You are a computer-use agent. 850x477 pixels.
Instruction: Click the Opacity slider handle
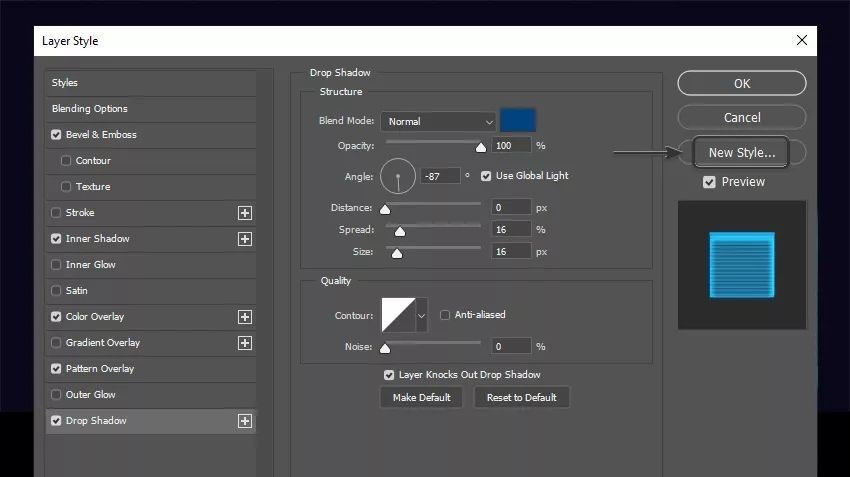[481, 147]
